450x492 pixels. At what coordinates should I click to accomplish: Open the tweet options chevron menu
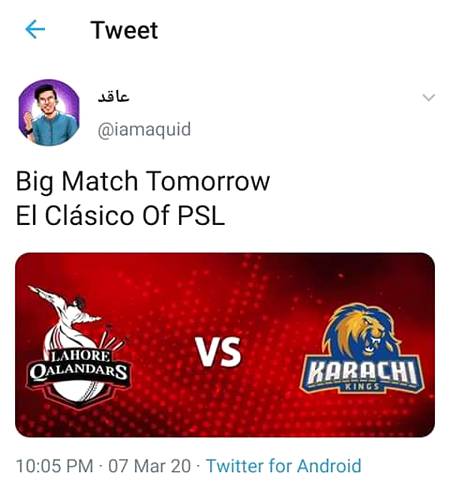pos(429,97)
